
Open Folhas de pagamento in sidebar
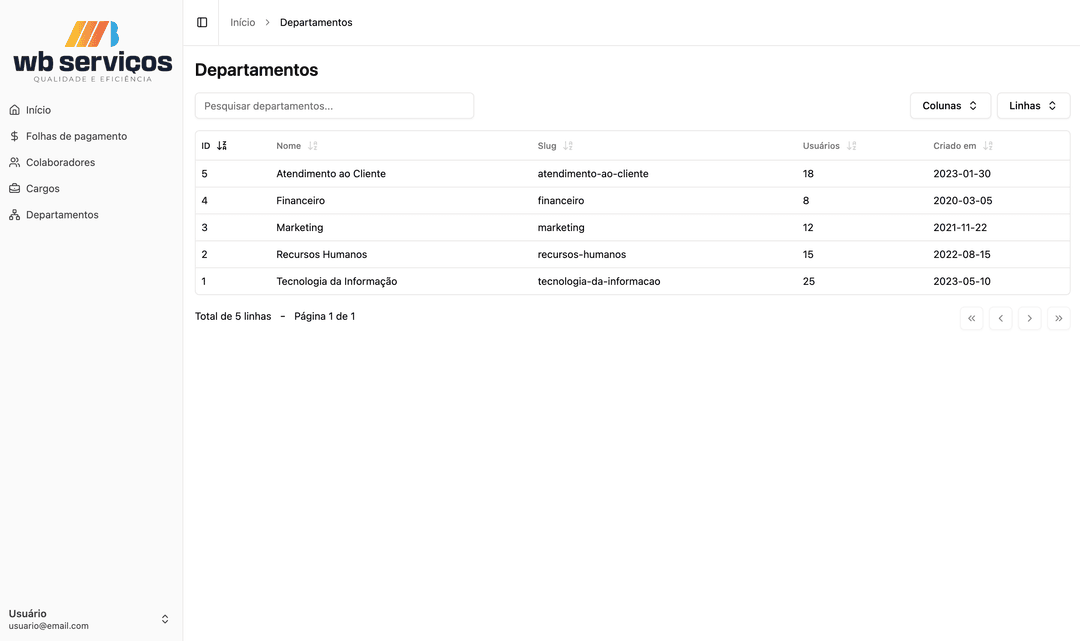tap(76, 136)
